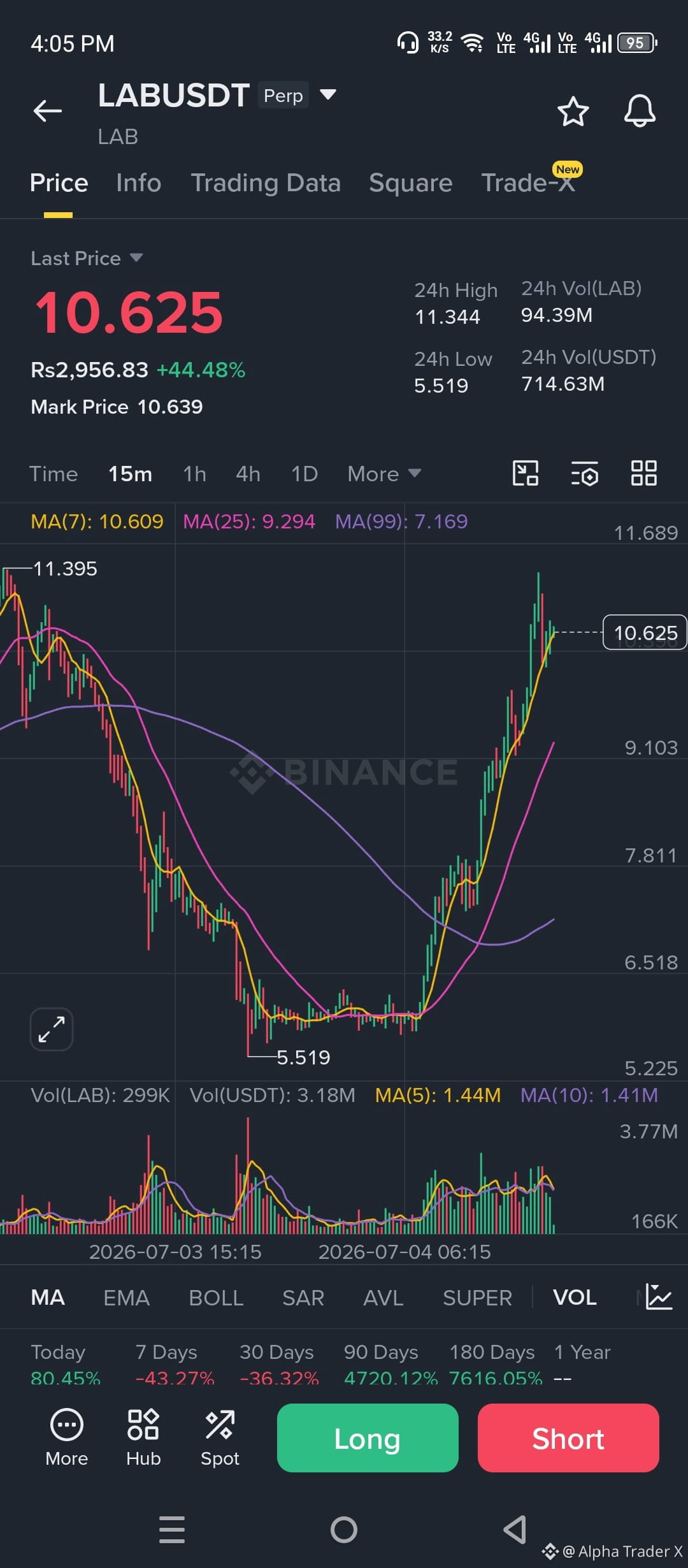Open the Hub icon
This screenshot has height=1568, width=688.
143,1438
